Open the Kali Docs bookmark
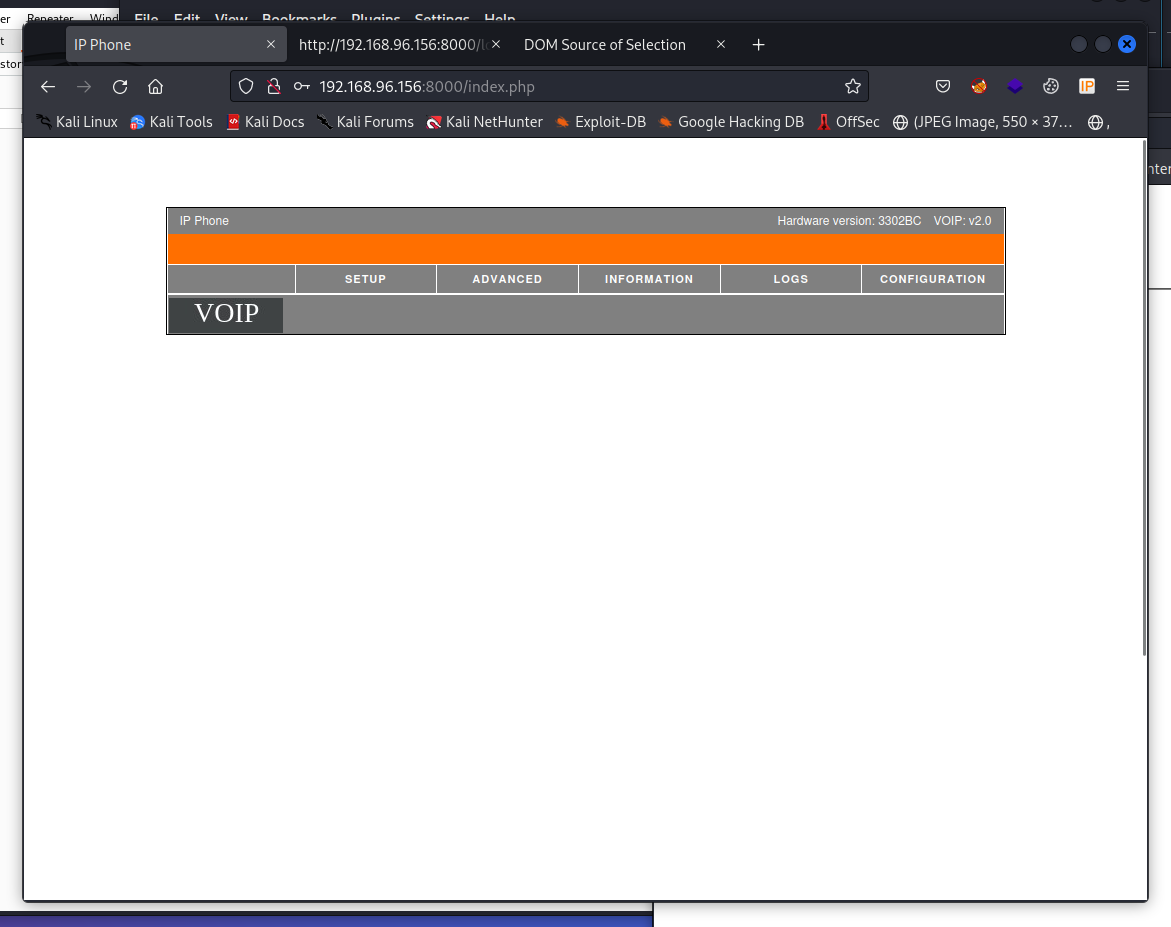Image resolution: width=1171 pixels, height=927 pixels. pos(265,122)
